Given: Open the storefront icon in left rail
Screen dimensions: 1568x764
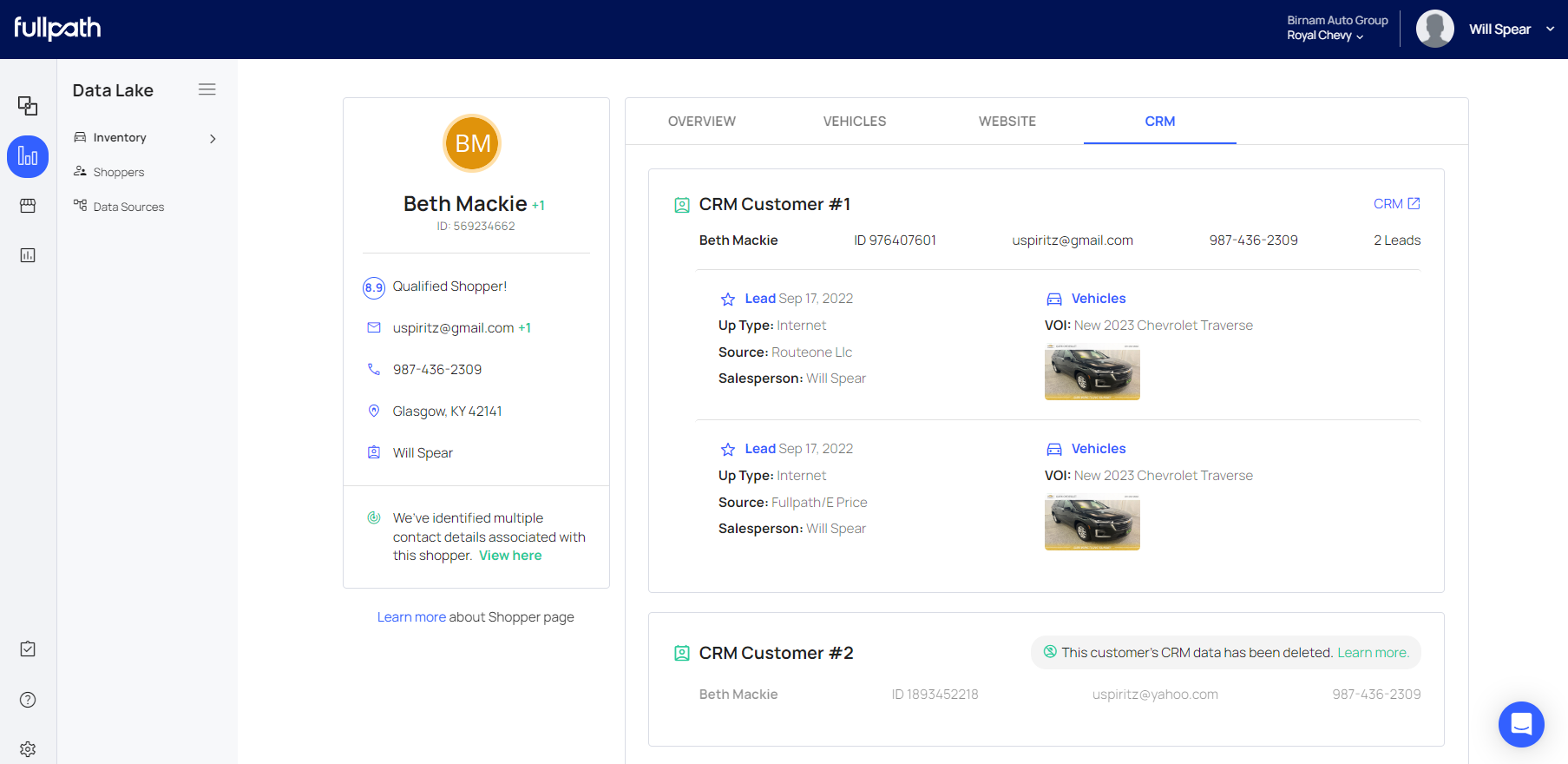Looking at the screenshot, I should pos(28,206).
